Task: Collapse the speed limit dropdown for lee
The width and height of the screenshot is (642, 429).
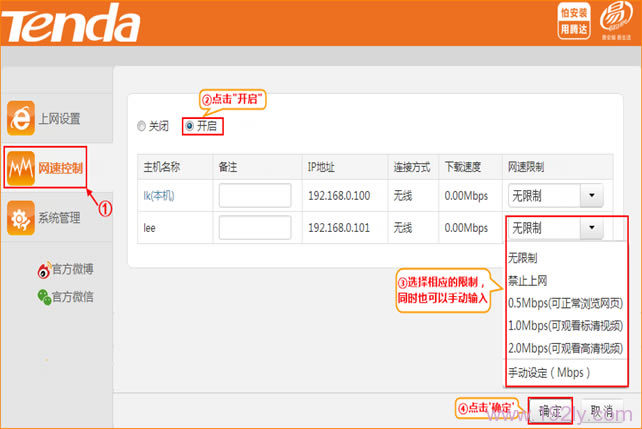Action: (592, 229)
